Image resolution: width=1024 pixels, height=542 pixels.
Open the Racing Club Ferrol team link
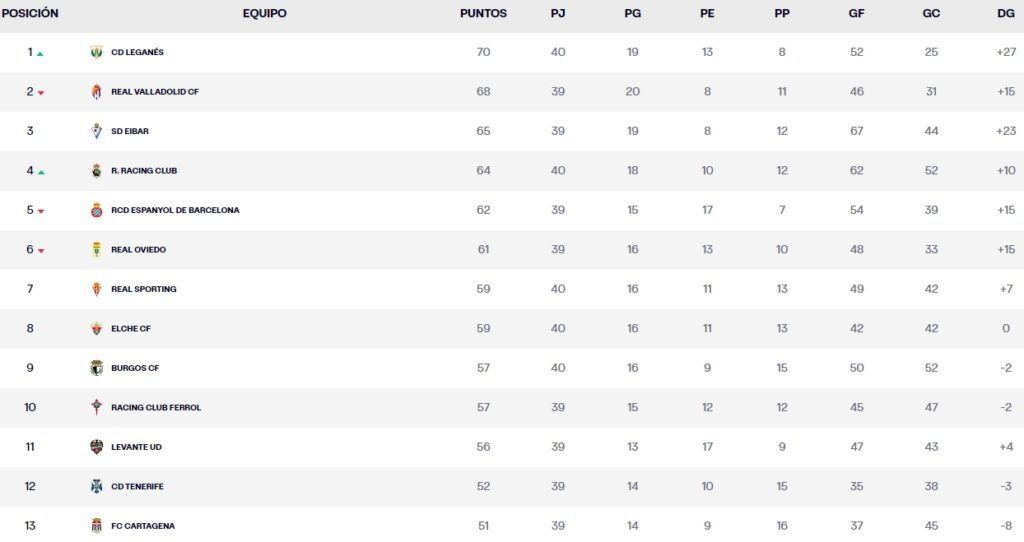coord(155,408)
